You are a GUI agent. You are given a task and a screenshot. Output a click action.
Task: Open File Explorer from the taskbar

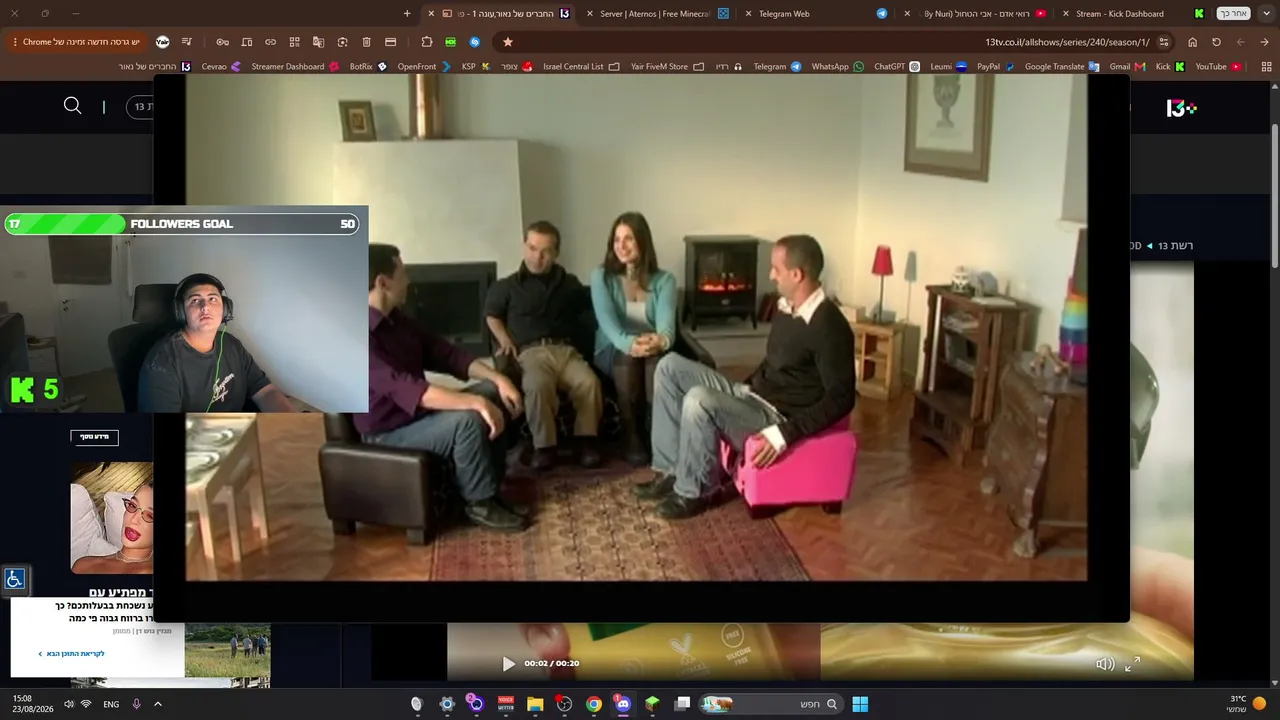pyautogui.click(x=535, y=704)
